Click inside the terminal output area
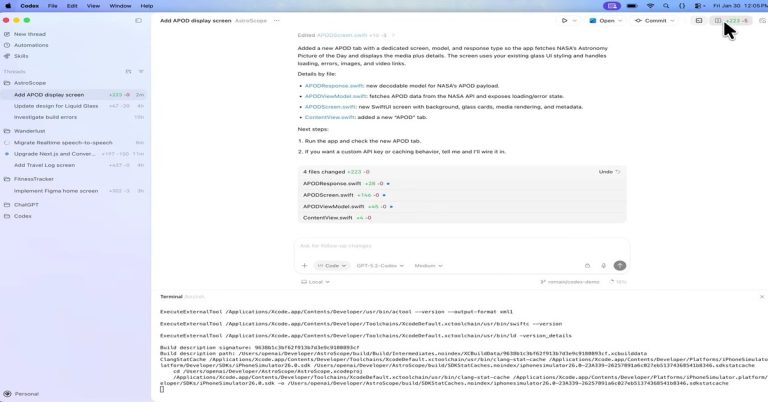Viewport: 768px width, 402px height. (x=459, y=350)
